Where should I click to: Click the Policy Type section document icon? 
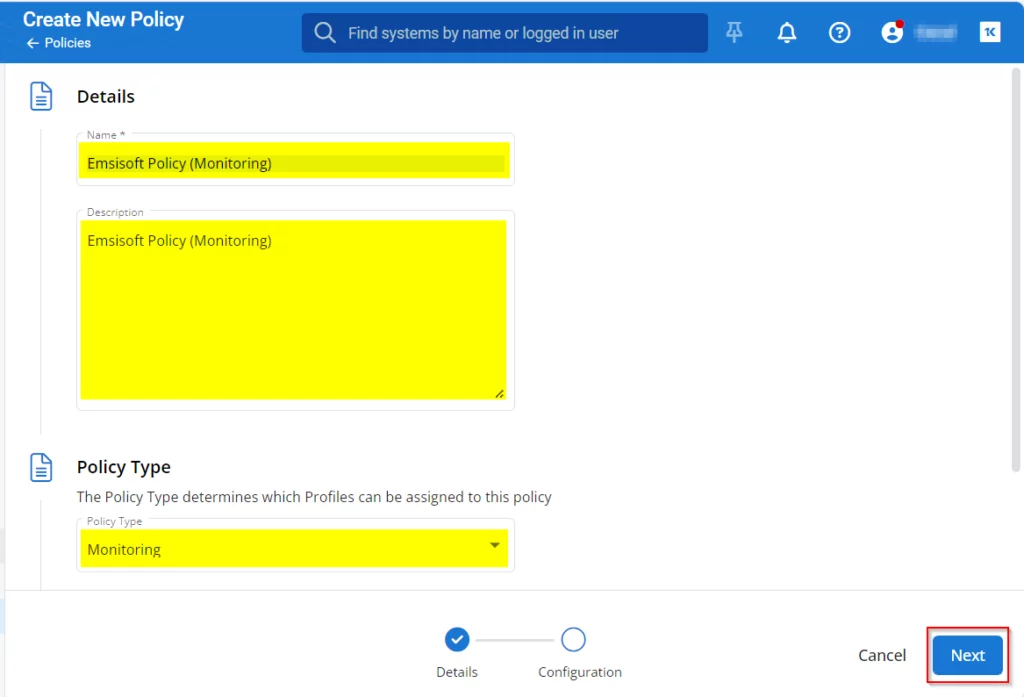pyautogui.click(x=41, y=467)
